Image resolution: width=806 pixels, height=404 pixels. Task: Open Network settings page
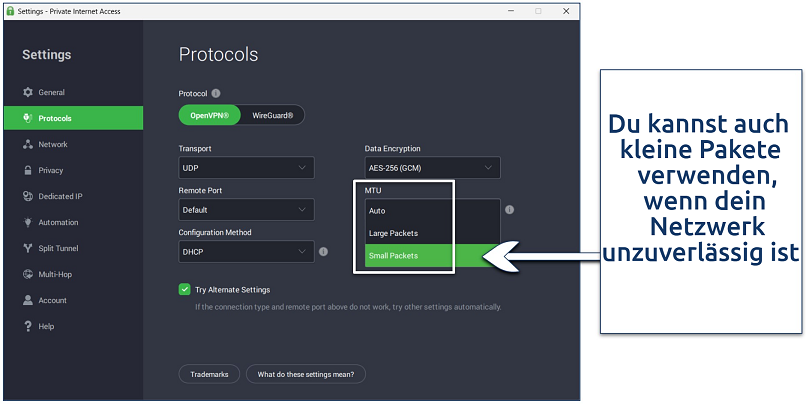(x=73, y=144)
